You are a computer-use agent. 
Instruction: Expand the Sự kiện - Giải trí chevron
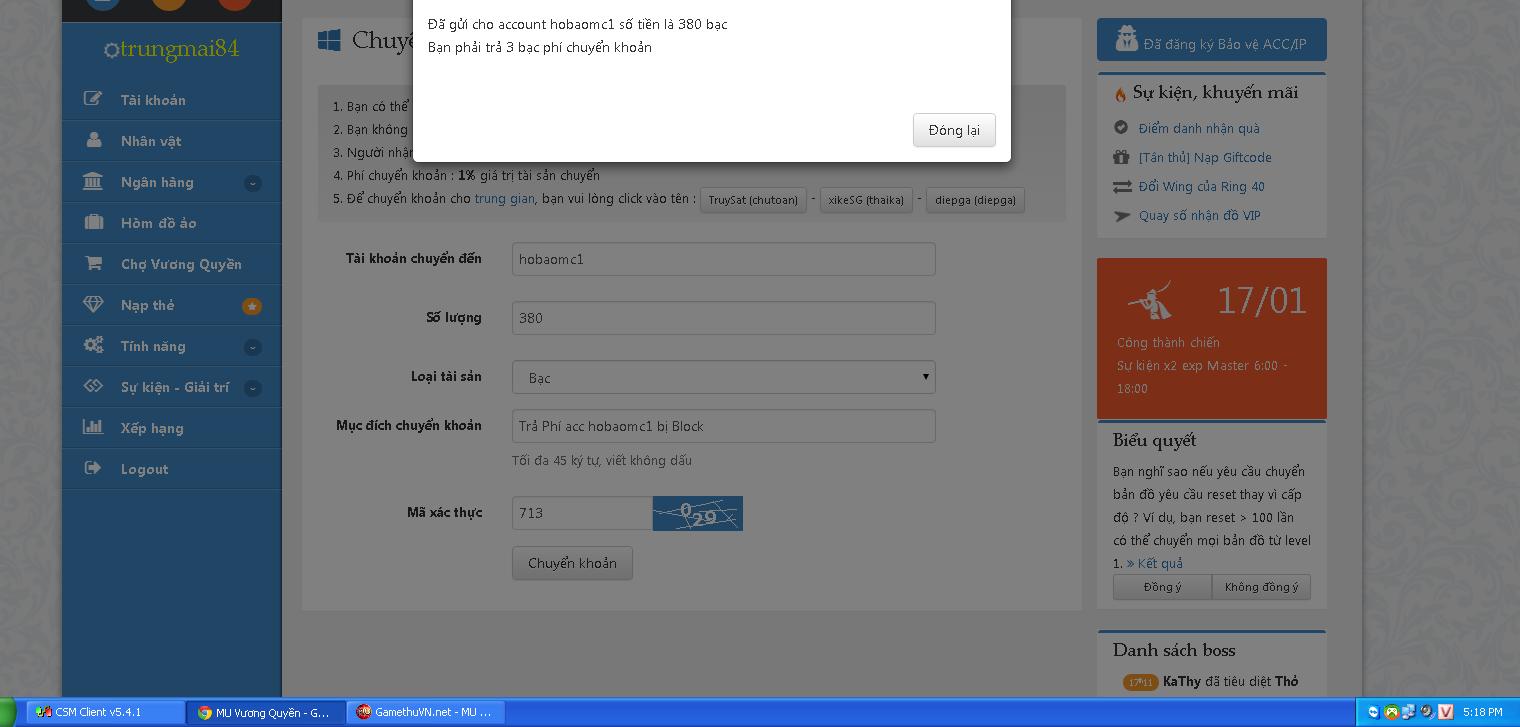pos(253,388)
